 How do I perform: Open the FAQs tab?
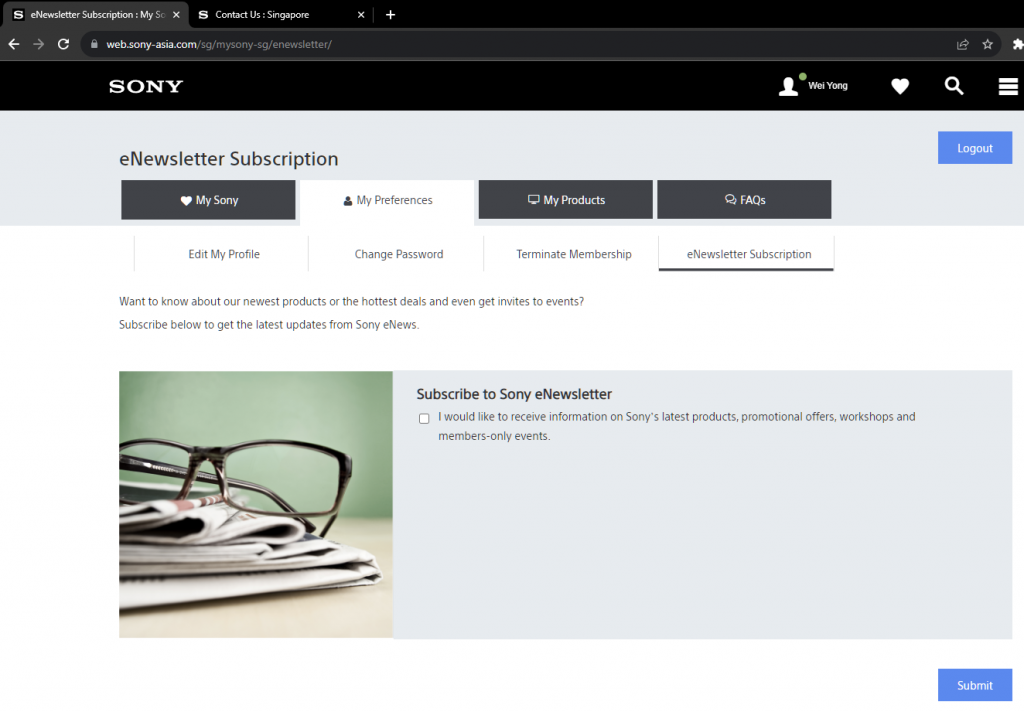click(x=744, y=200)
